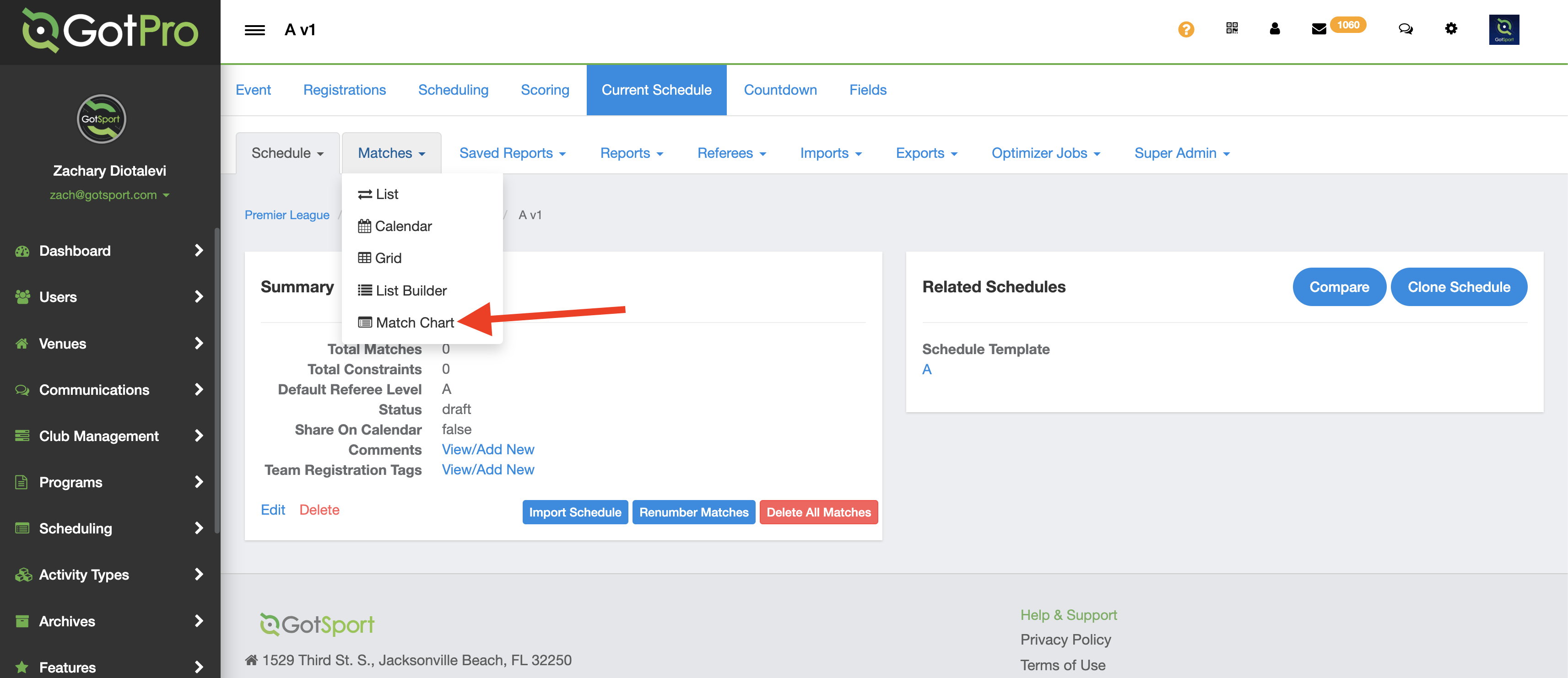Expand the zach@gotsport.com account dropdown

point(109,195)
